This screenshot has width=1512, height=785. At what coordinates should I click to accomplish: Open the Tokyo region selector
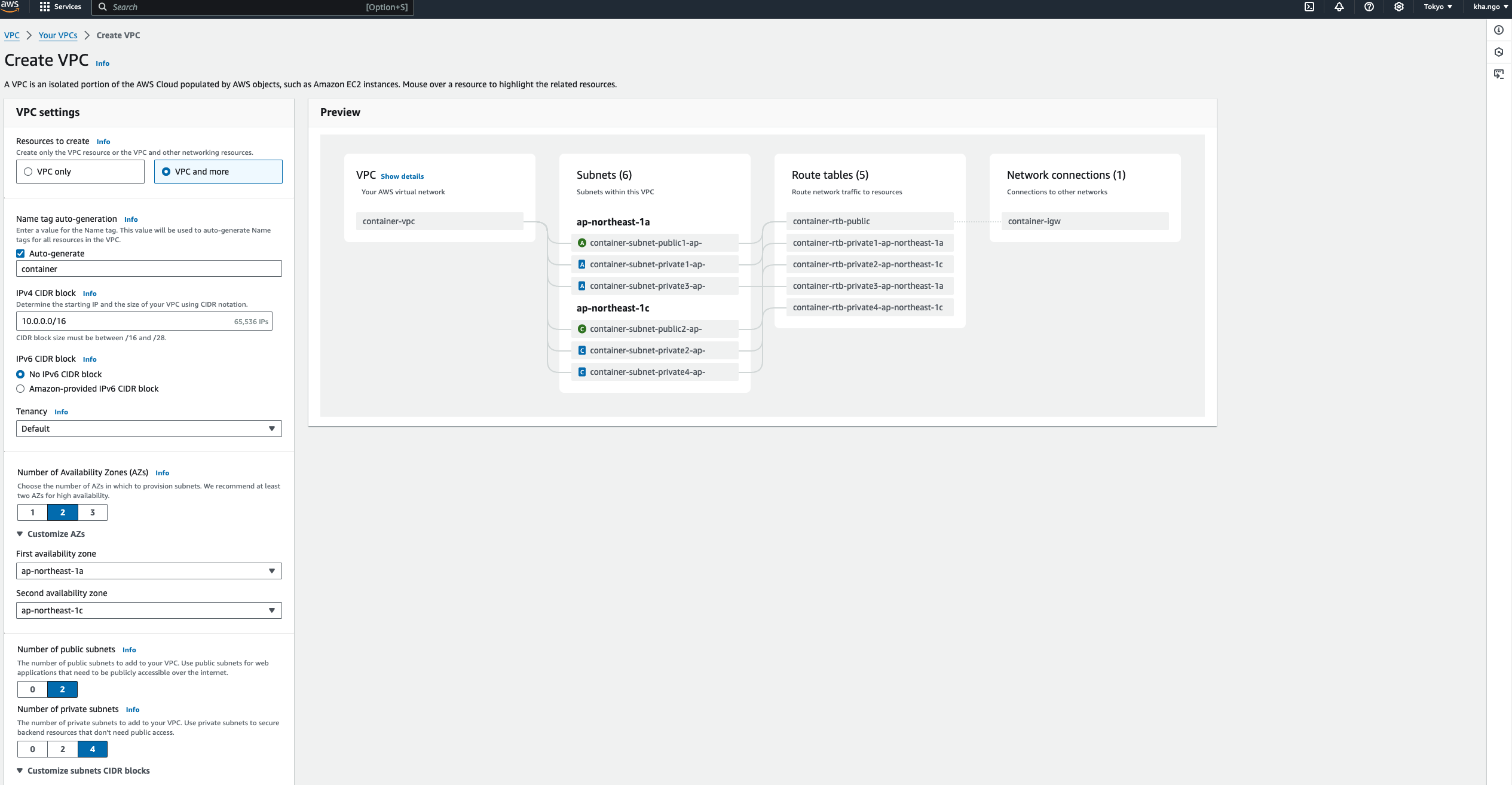point(1438,7)
